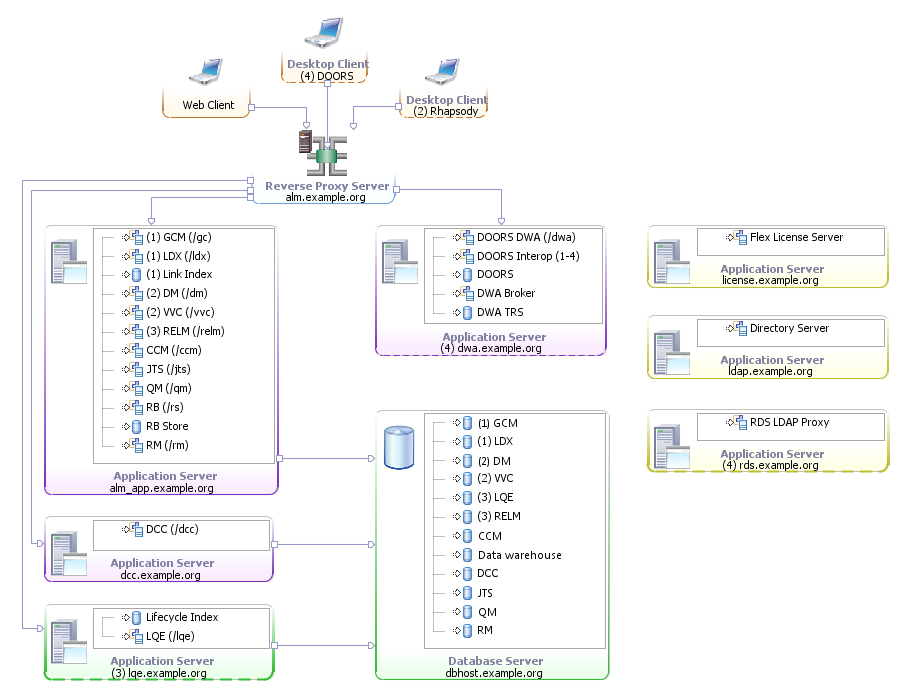Click the (4) dwa.example.org hostname label
The height and width of the screenshot is (691, 900).
pos(491,348)
